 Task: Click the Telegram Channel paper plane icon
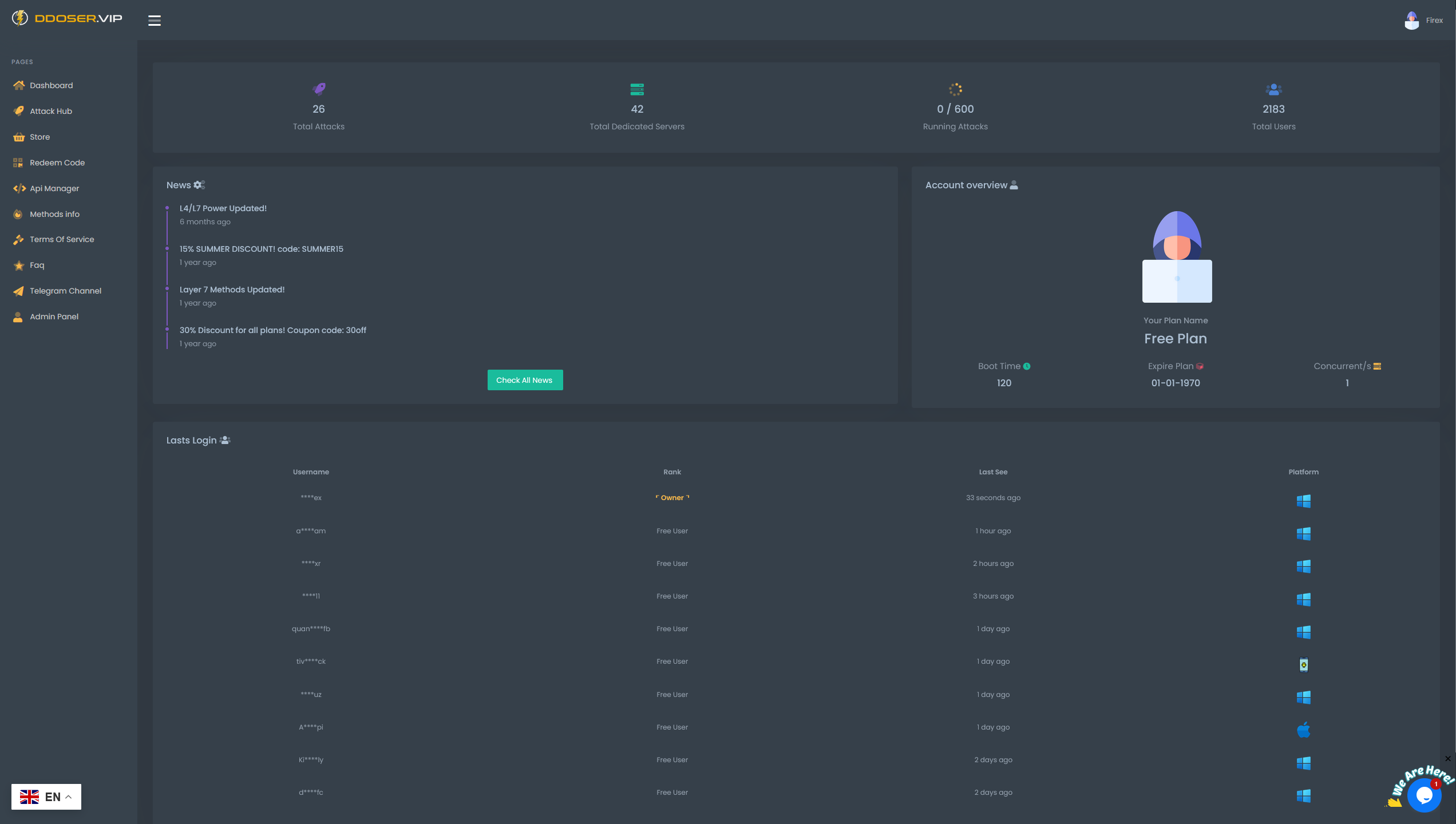18,291
